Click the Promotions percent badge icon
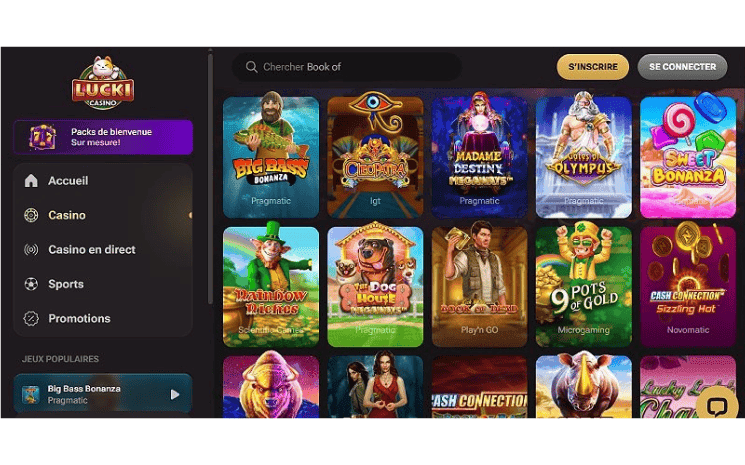Screen dimensions: 745x465 31,319
